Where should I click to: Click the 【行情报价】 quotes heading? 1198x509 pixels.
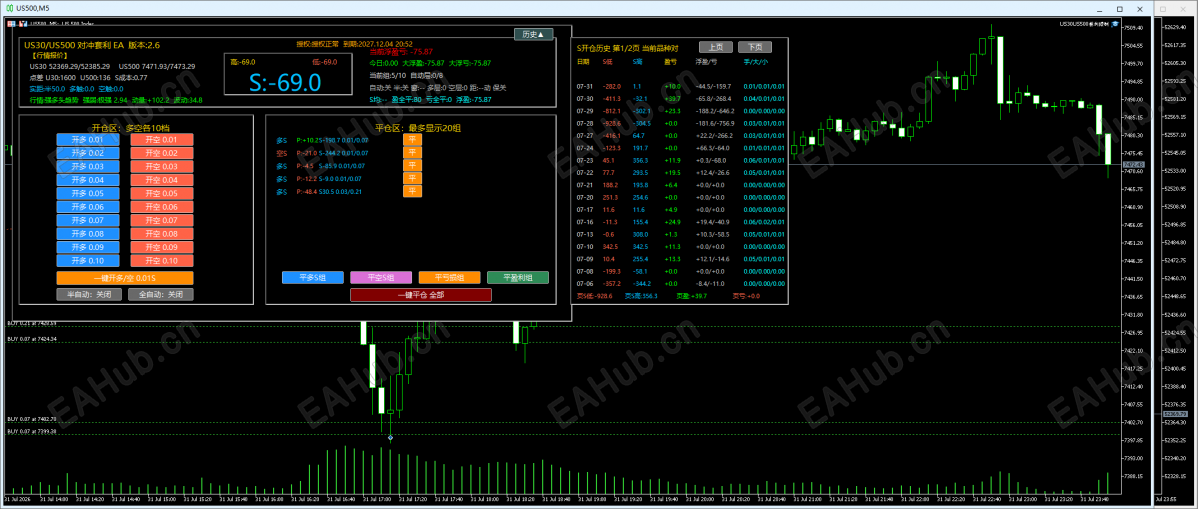click(48, 55)
